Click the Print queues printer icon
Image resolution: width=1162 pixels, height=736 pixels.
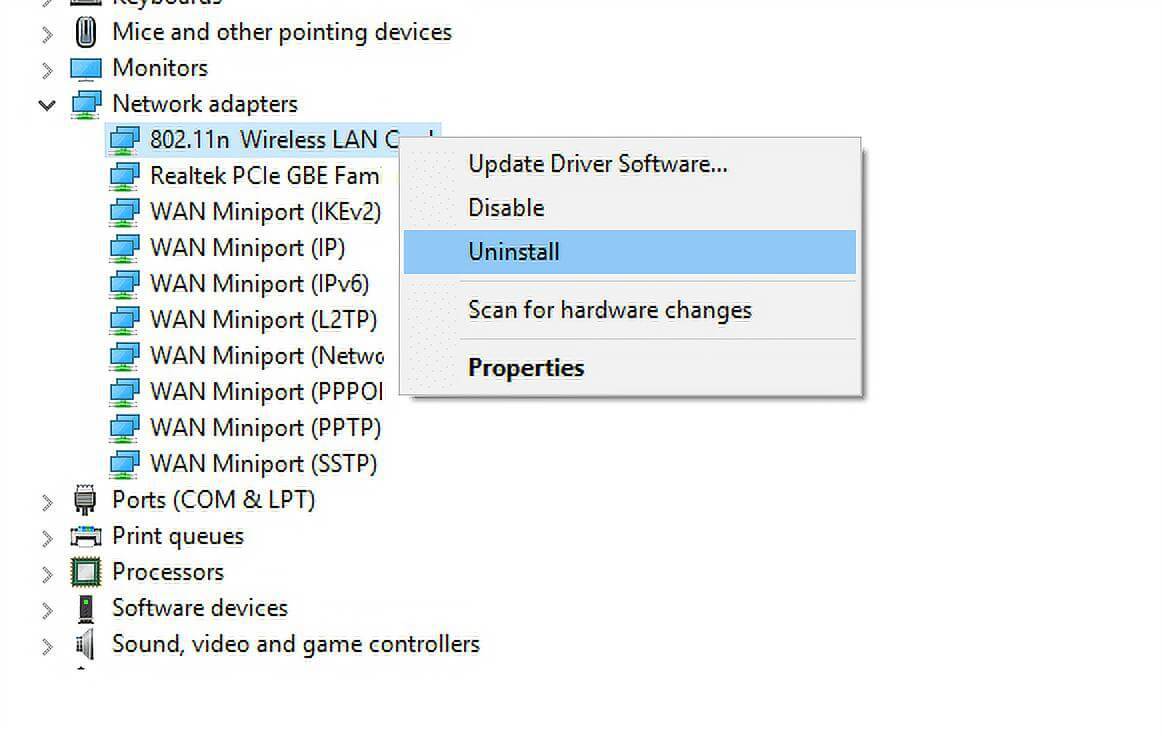86,536
